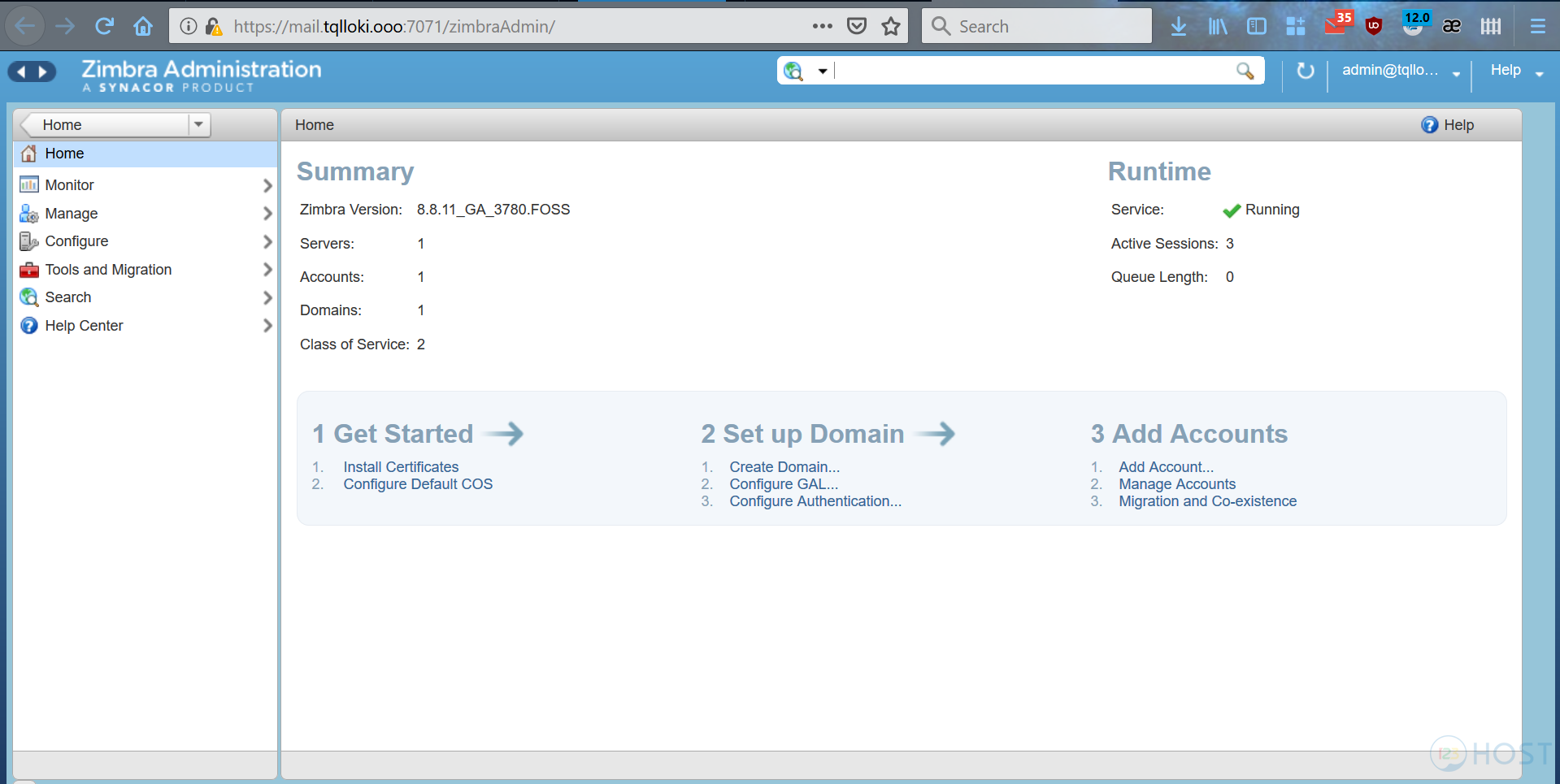
Task: Click the refresh icon next to the admin account
Action: click(1305, 71)
